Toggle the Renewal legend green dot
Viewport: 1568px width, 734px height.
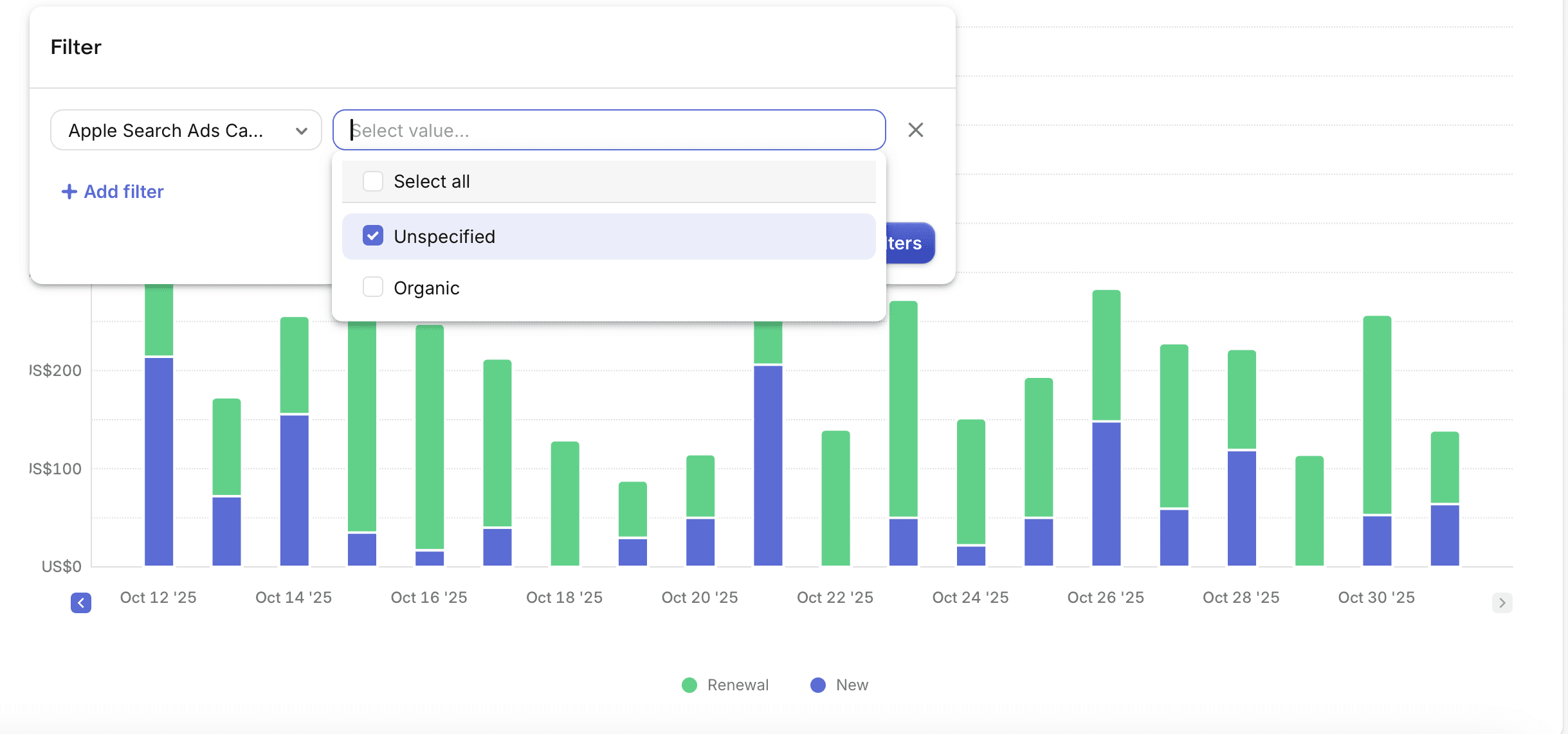[689, 685]
